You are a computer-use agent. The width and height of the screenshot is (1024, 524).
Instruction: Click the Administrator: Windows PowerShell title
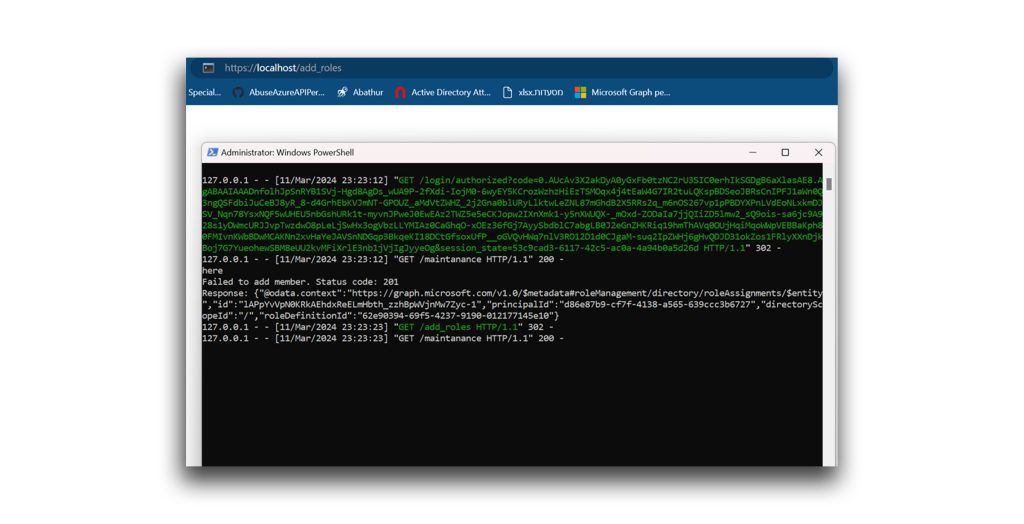pyautogui.click(x=287, y=152)
